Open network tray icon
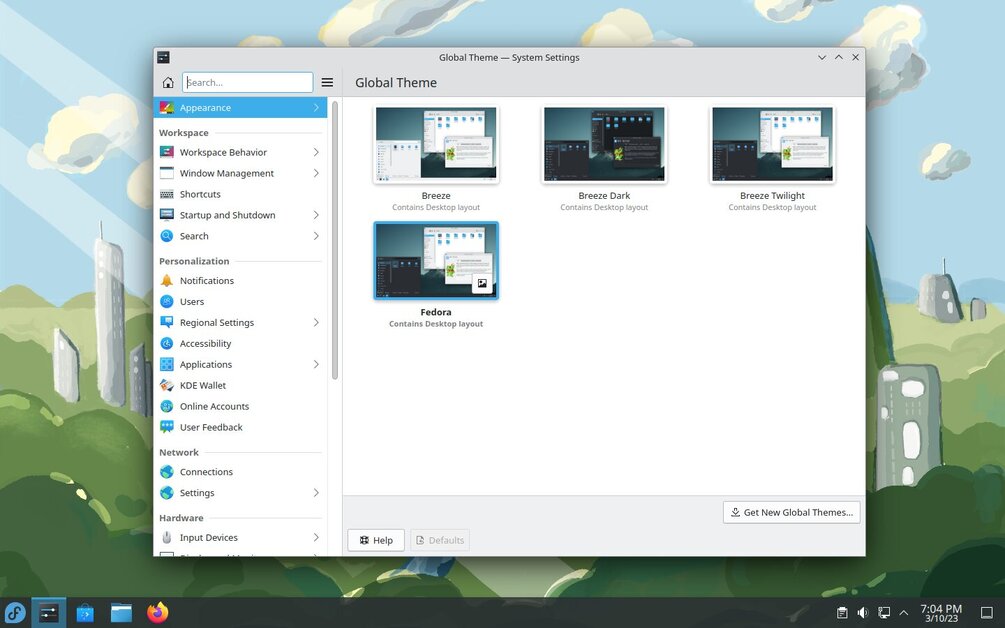 click(x=884, y=613)
